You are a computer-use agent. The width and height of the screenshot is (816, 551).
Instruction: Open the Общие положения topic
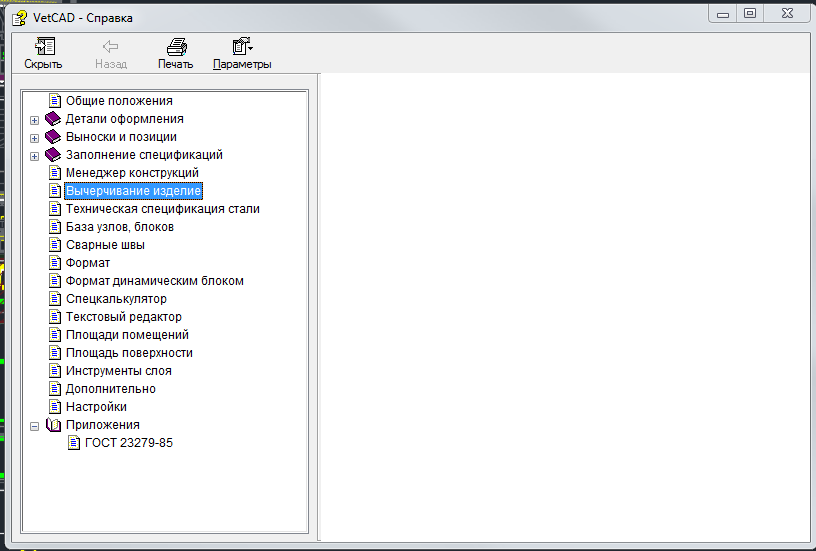click(119, 100)
